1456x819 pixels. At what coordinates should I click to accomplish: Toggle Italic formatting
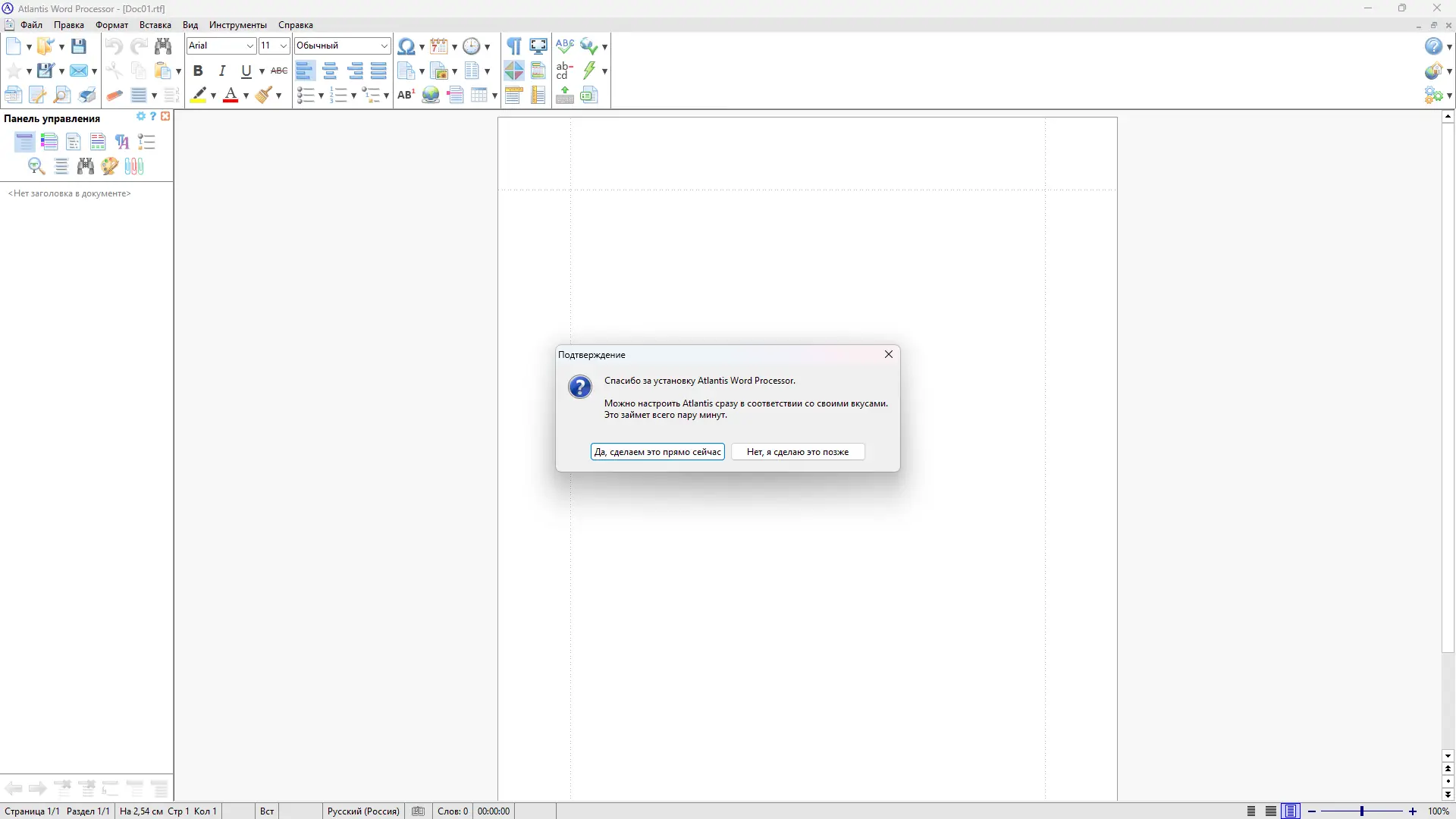point(222,71)
